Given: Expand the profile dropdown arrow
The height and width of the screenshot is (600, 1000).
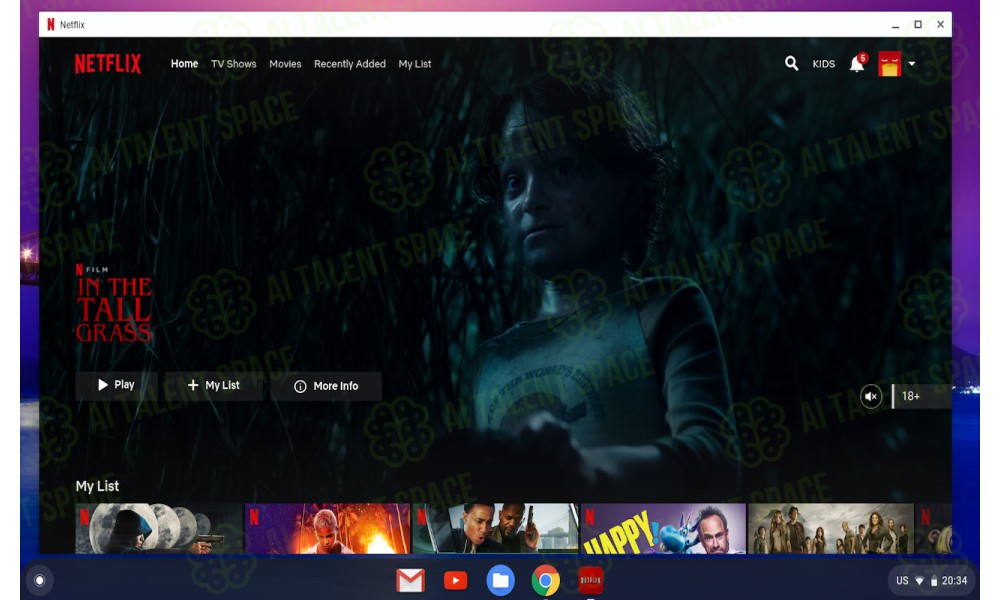Looking at the screenshot, I should [x=912, y=64].
